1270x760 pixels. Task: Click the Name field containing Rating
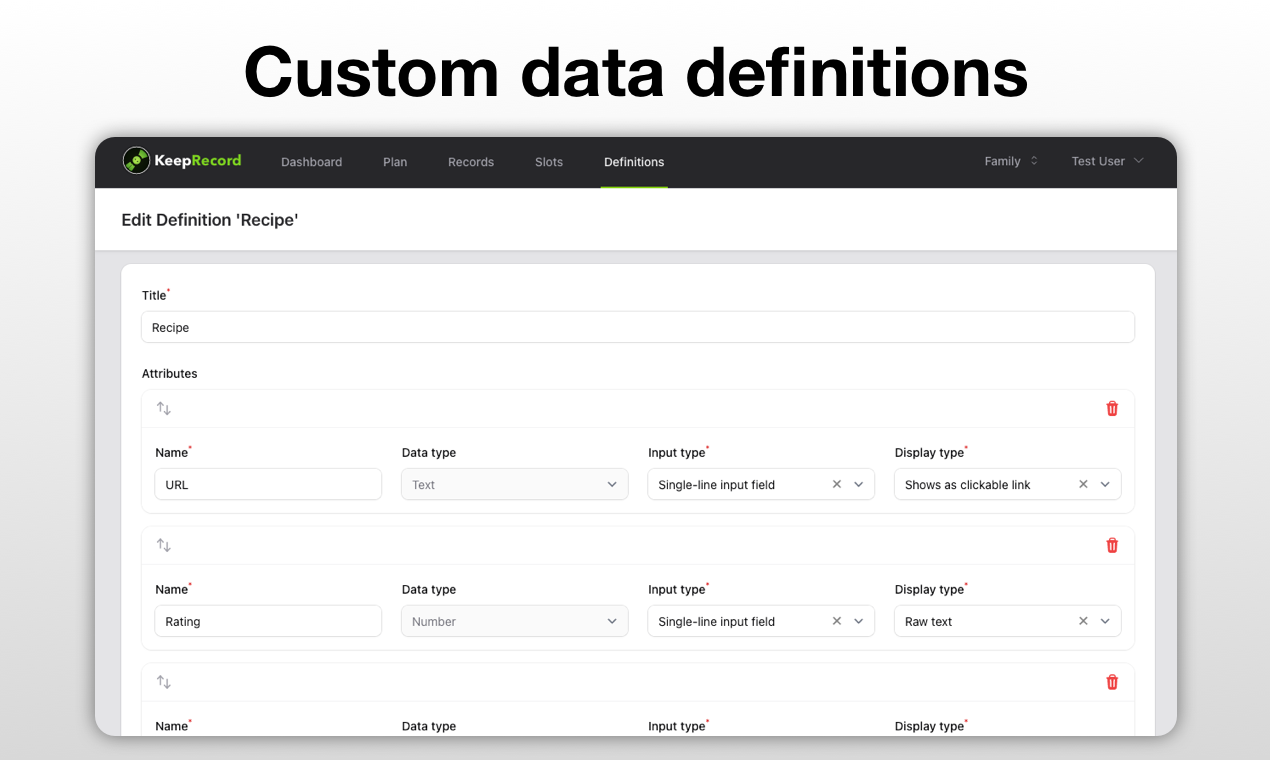[268, 621]
